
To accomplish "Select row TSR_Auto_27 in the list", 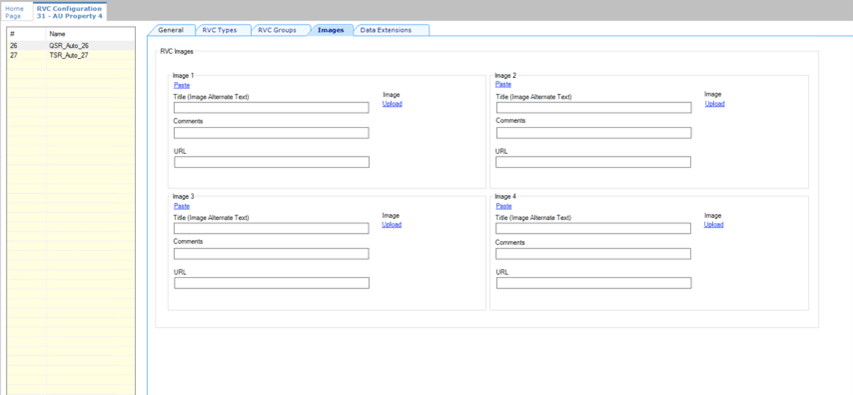I will [x=71, y=55].
